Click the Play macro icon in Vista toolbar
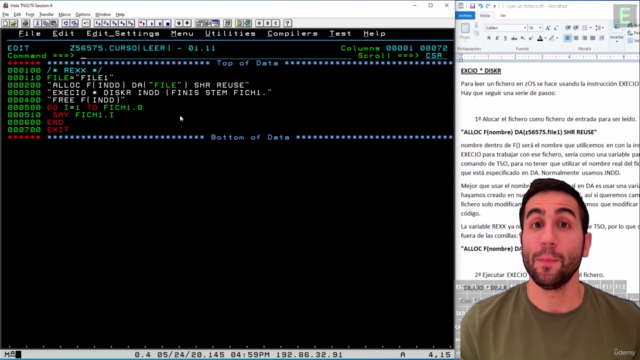 click(151, 23)
